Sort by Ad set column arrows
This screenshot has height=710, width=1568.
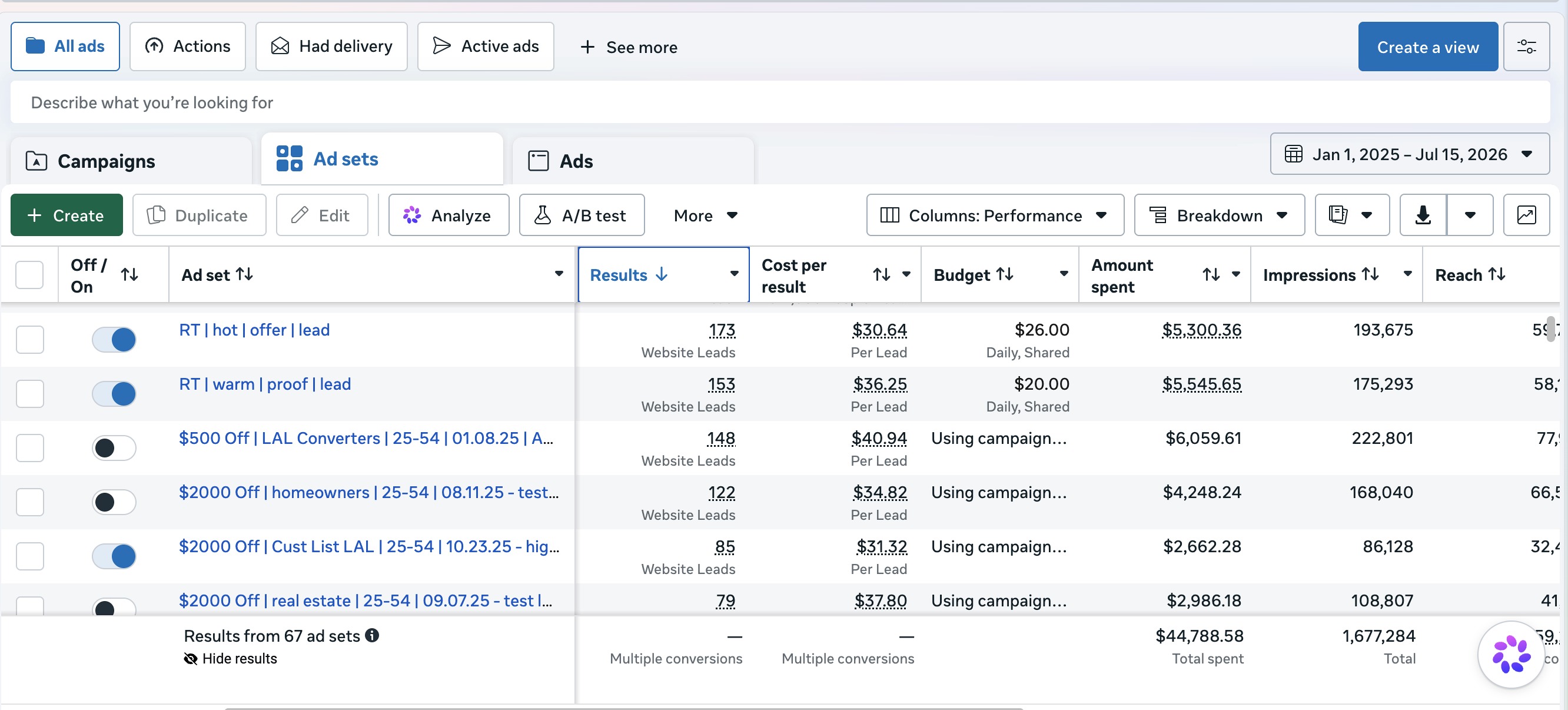click(x=245, y=274)
